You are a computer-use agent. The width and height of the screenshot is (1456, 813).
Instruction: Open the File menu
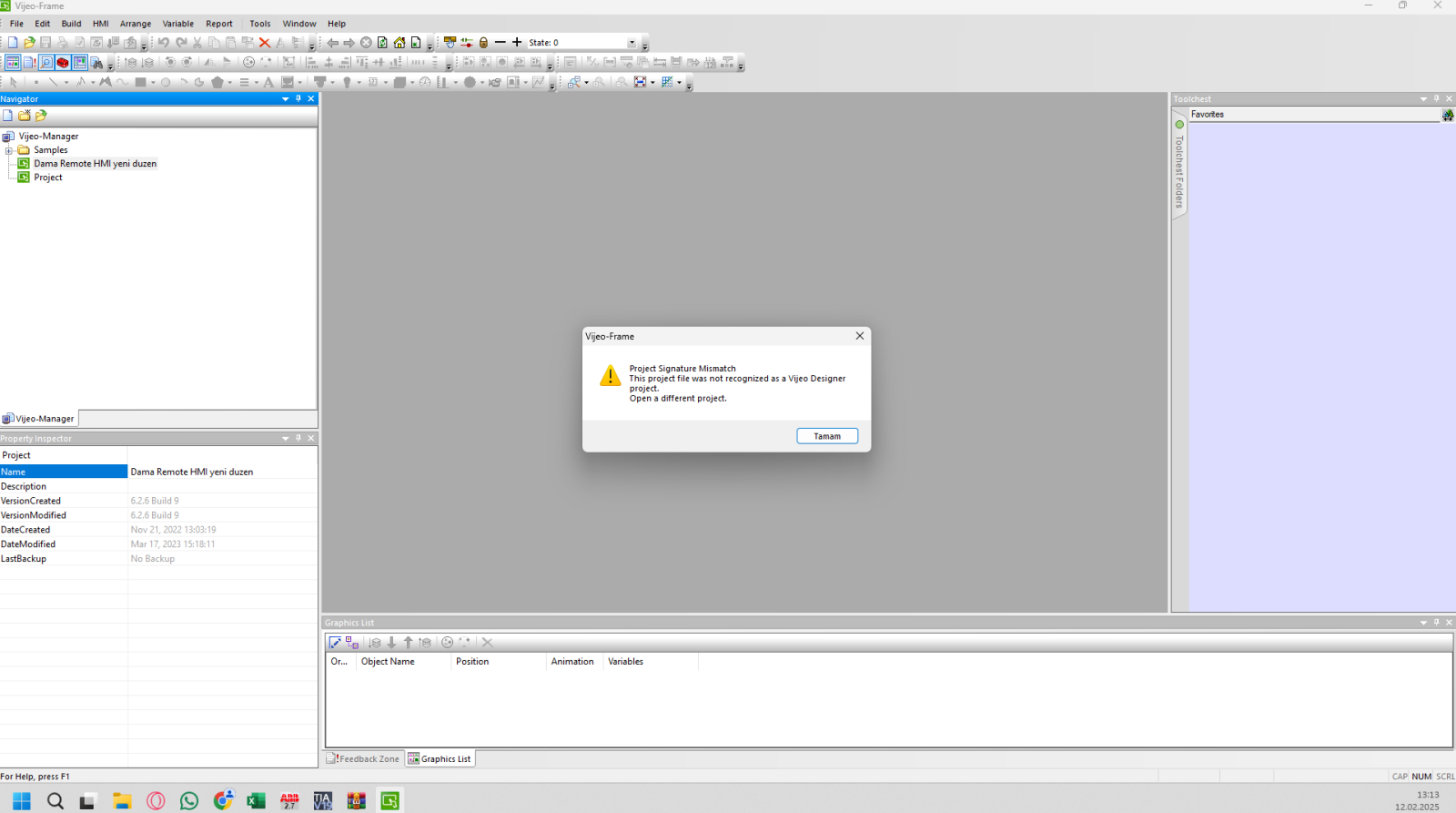point(16,24)
